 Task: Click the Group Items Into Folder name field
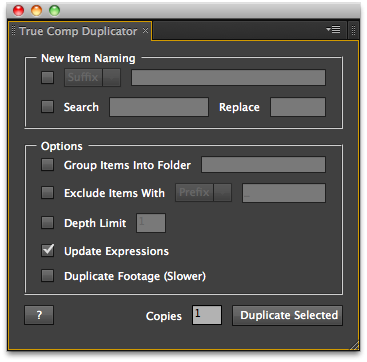[x=263, y=165]
